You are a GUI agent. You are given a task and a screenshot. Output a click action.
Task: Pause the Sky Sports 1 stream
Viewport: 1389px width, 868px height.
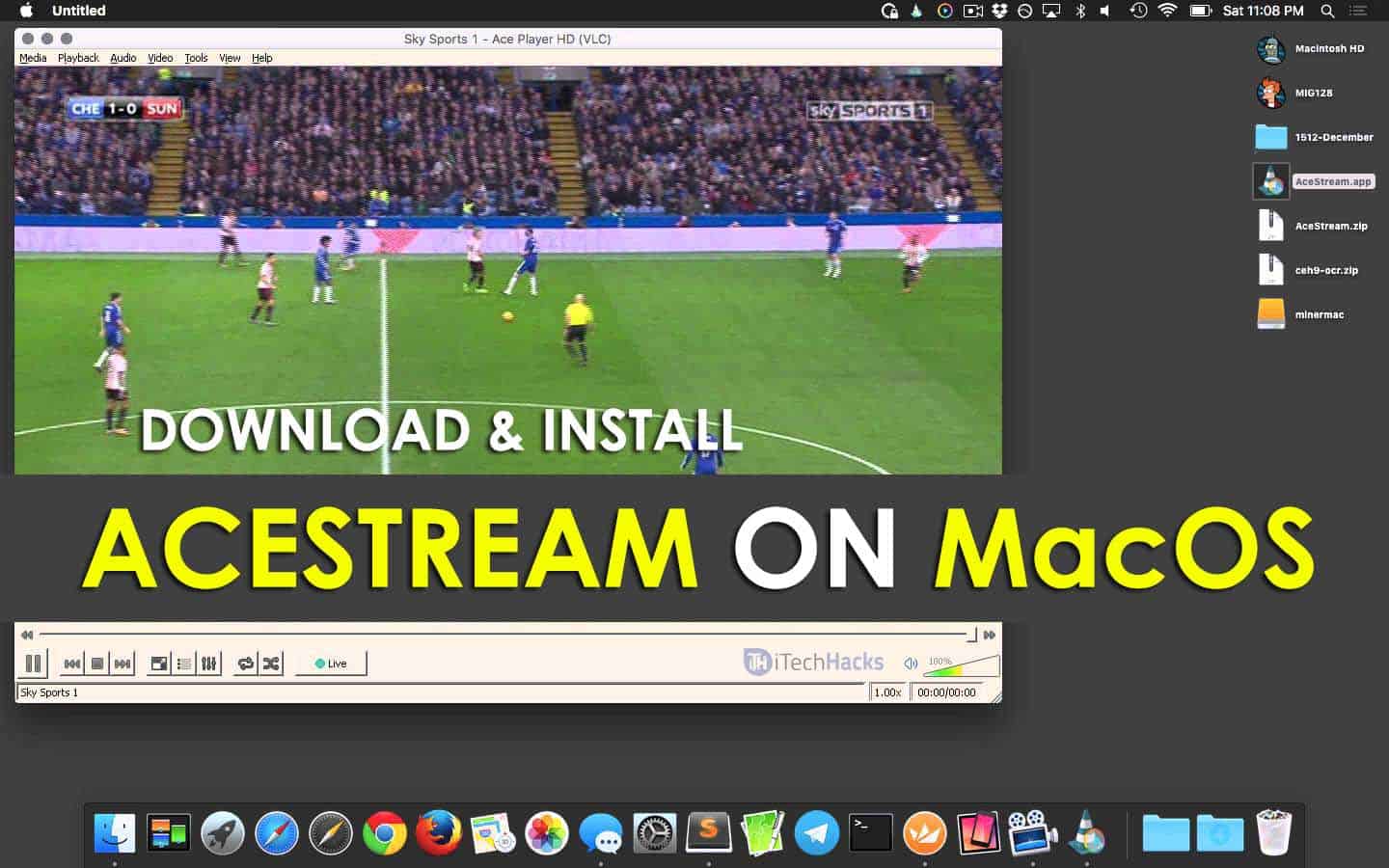(x=34, y=664)
